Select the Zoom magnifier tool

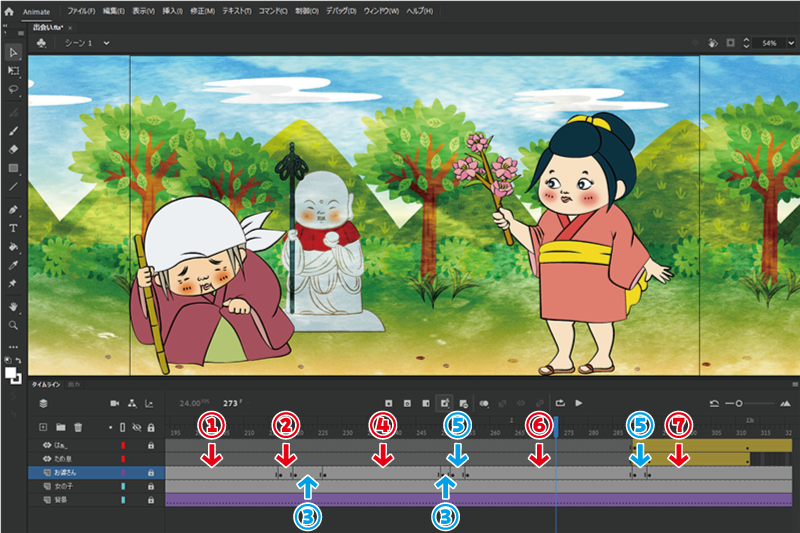[13, 325]
